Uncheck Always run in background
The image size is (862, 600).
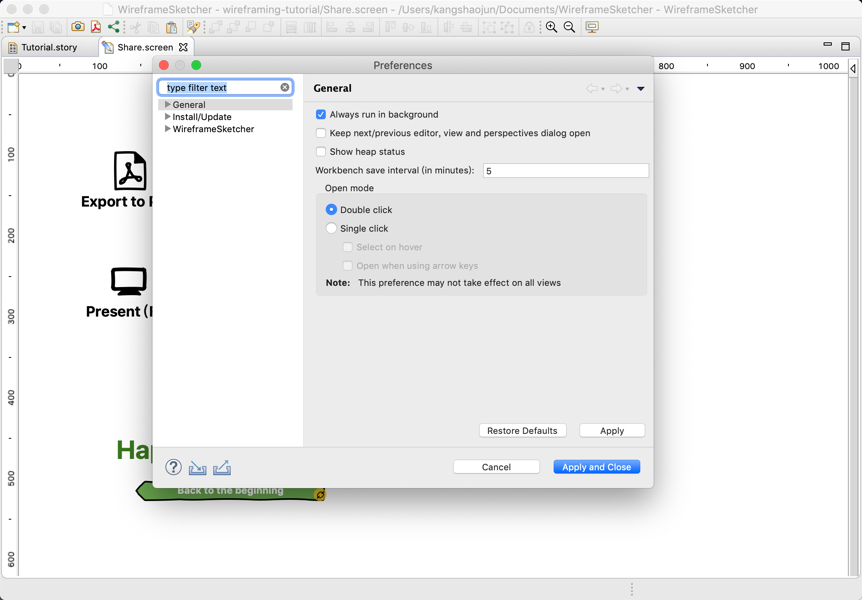click(x=321, y=114)
